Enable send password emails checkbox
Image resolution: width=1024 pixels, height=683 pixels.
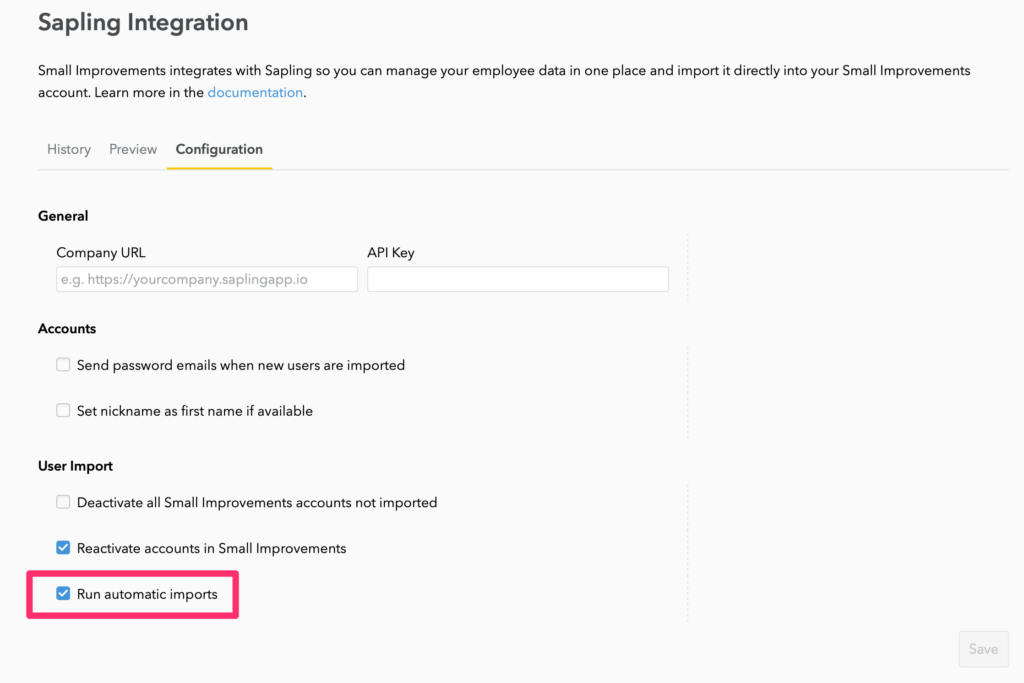point(63,364)
